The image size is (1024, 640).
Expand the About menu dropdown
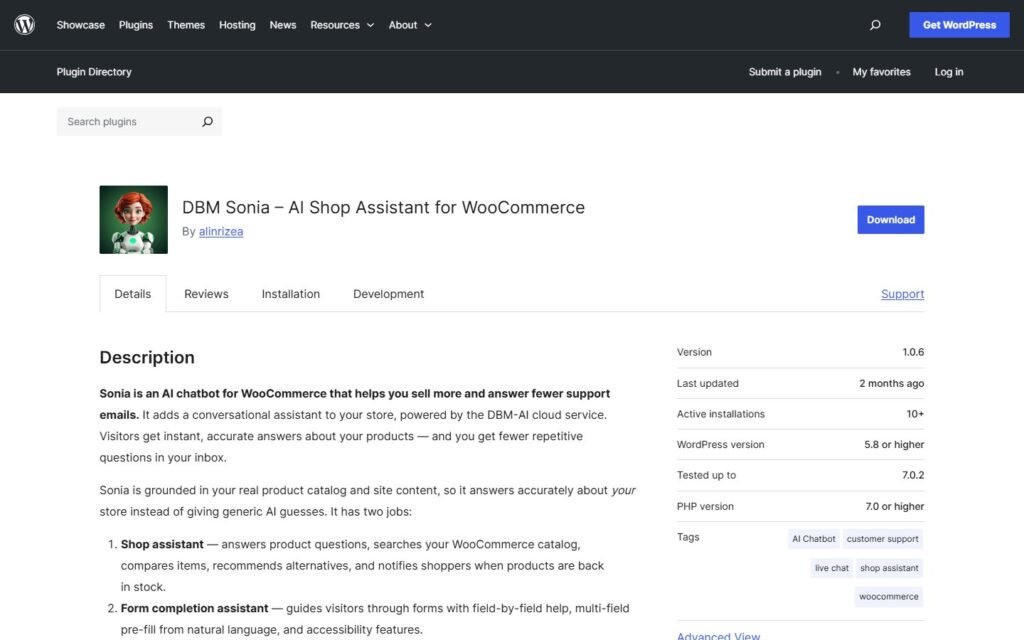tap(410, 25)
